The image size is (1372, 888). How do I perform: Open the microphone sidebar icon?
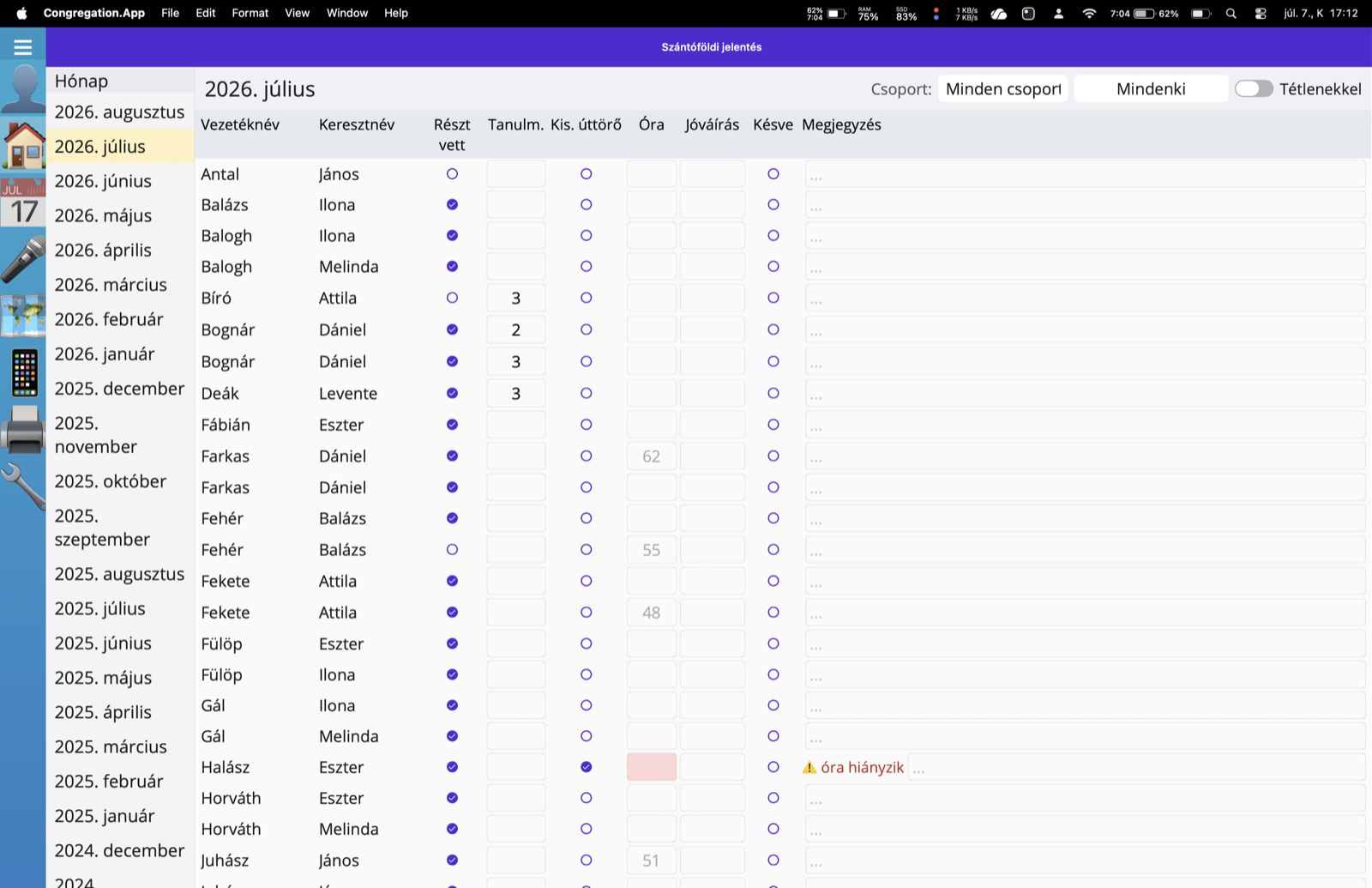coord(23,260)
